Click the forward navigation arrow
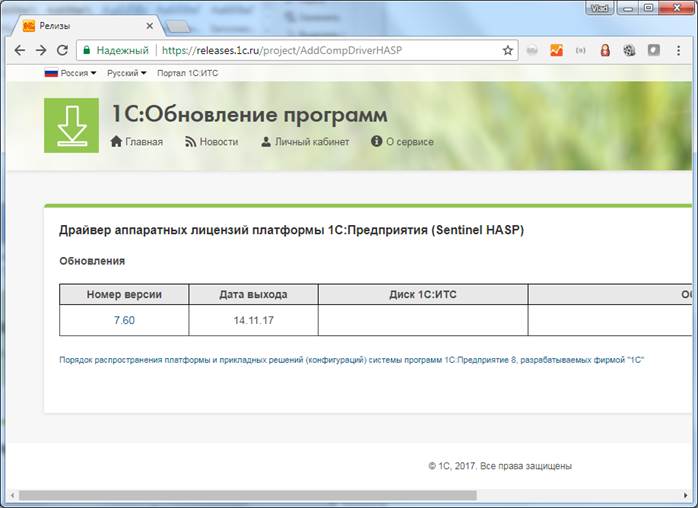 tap(41, 50)
